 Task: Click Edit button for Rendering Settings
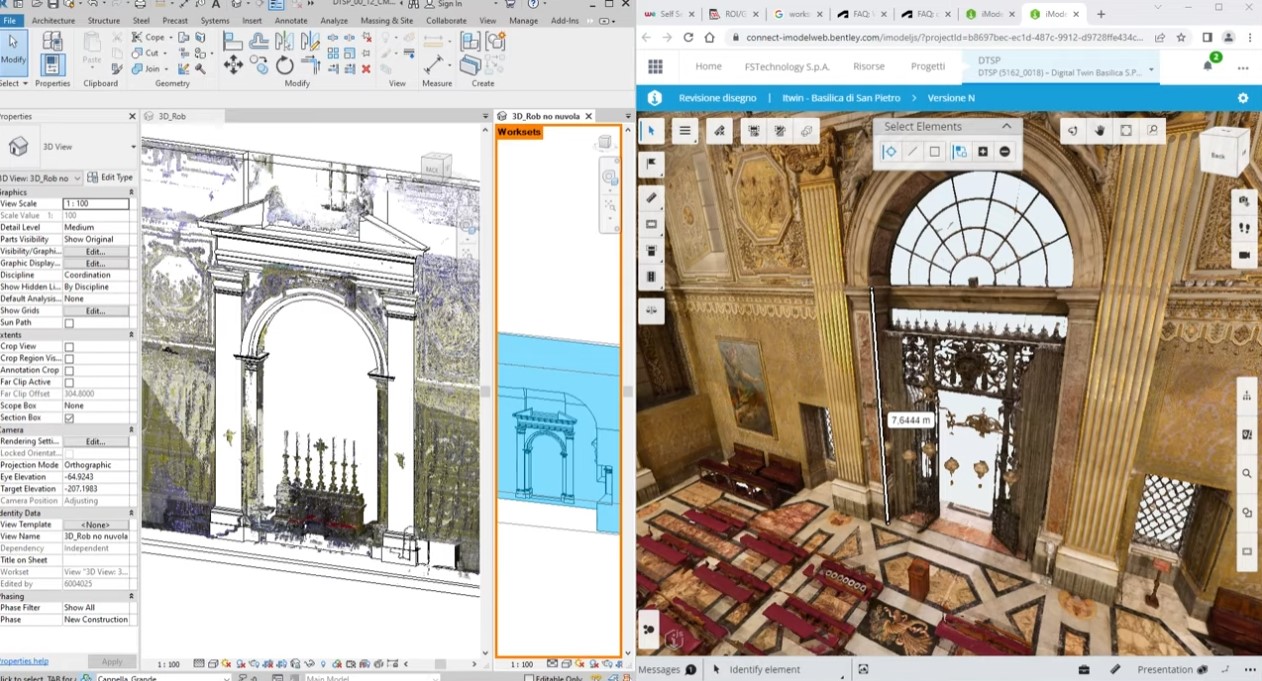coord(95,442)
